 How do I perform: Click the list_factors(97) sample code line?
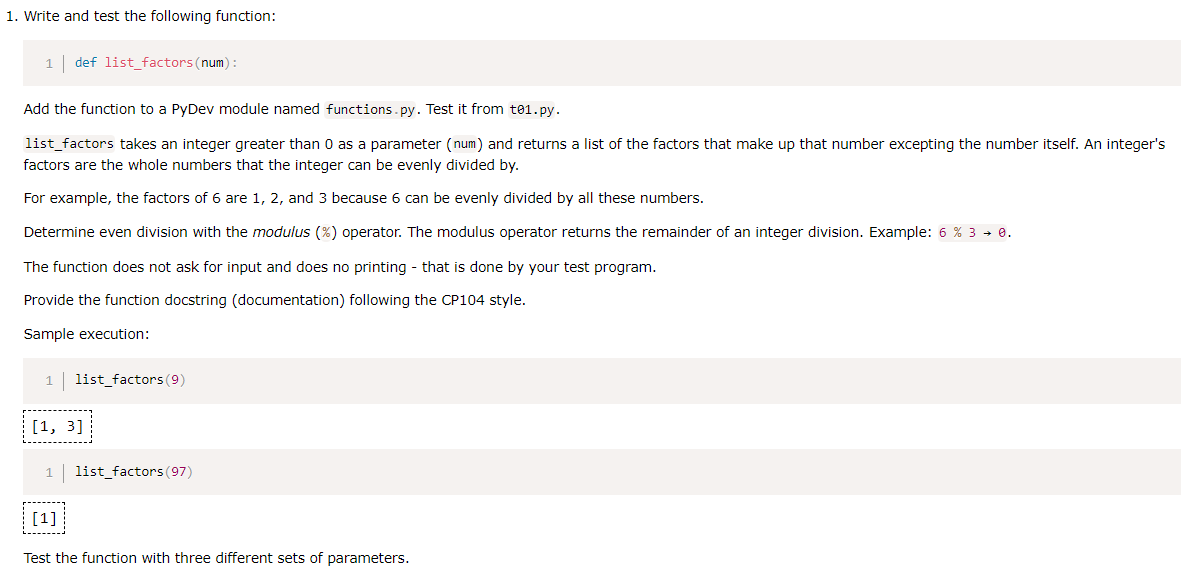pos(133,473)
